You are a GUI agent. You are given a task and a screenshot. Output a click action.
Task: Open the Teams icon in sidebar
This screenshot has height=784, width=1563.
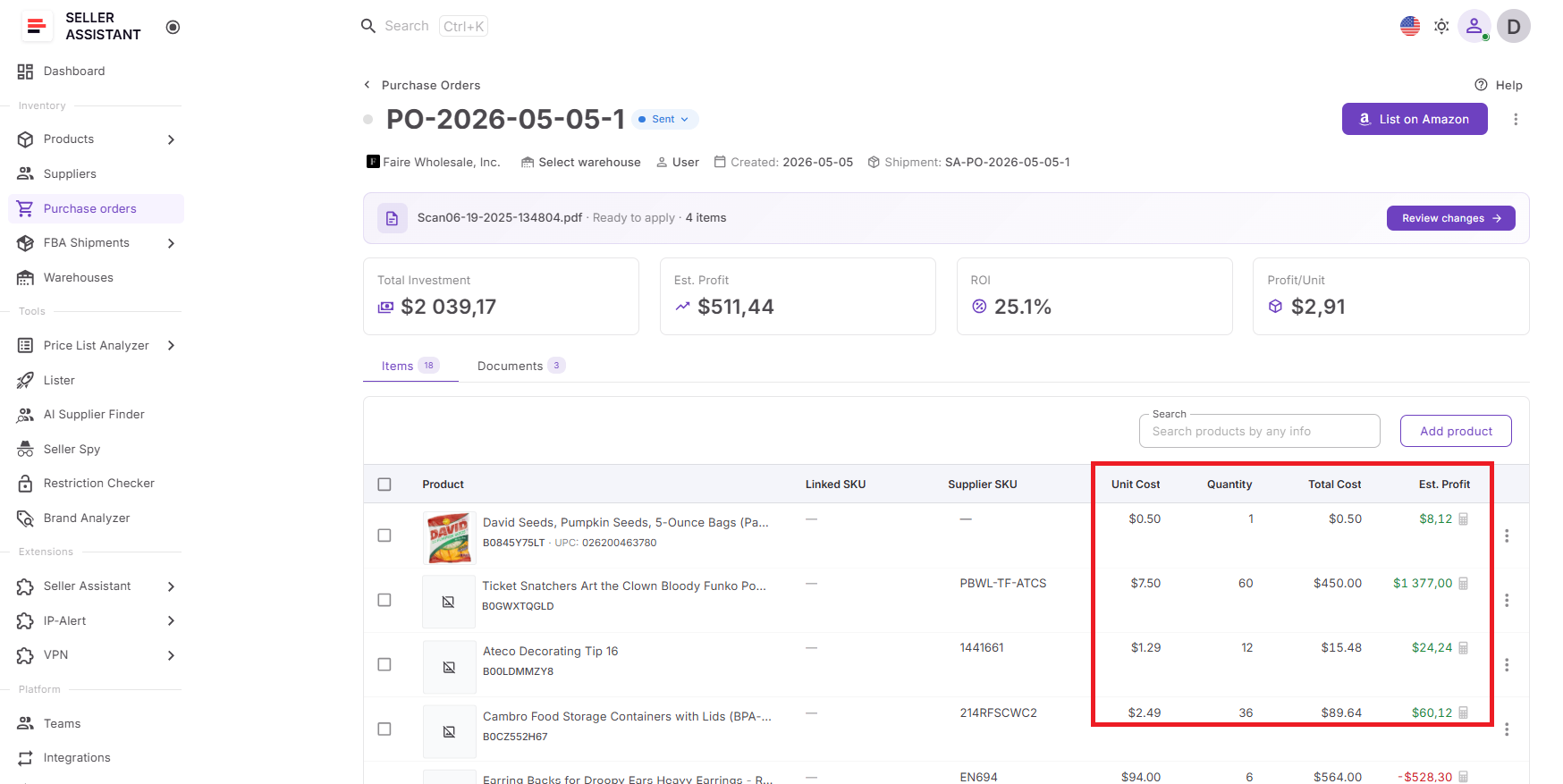(x=25, y=723)
